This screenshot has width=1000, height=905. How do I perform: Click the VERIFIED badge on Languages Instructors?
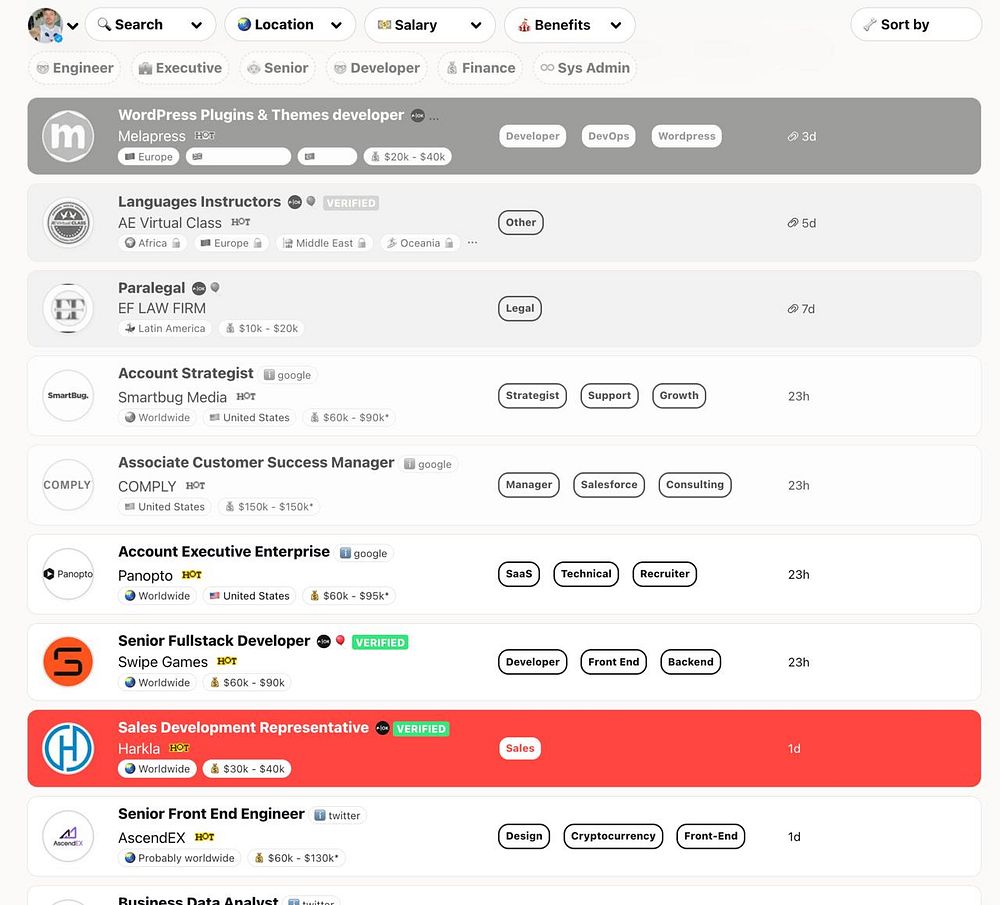coord(351,203)
